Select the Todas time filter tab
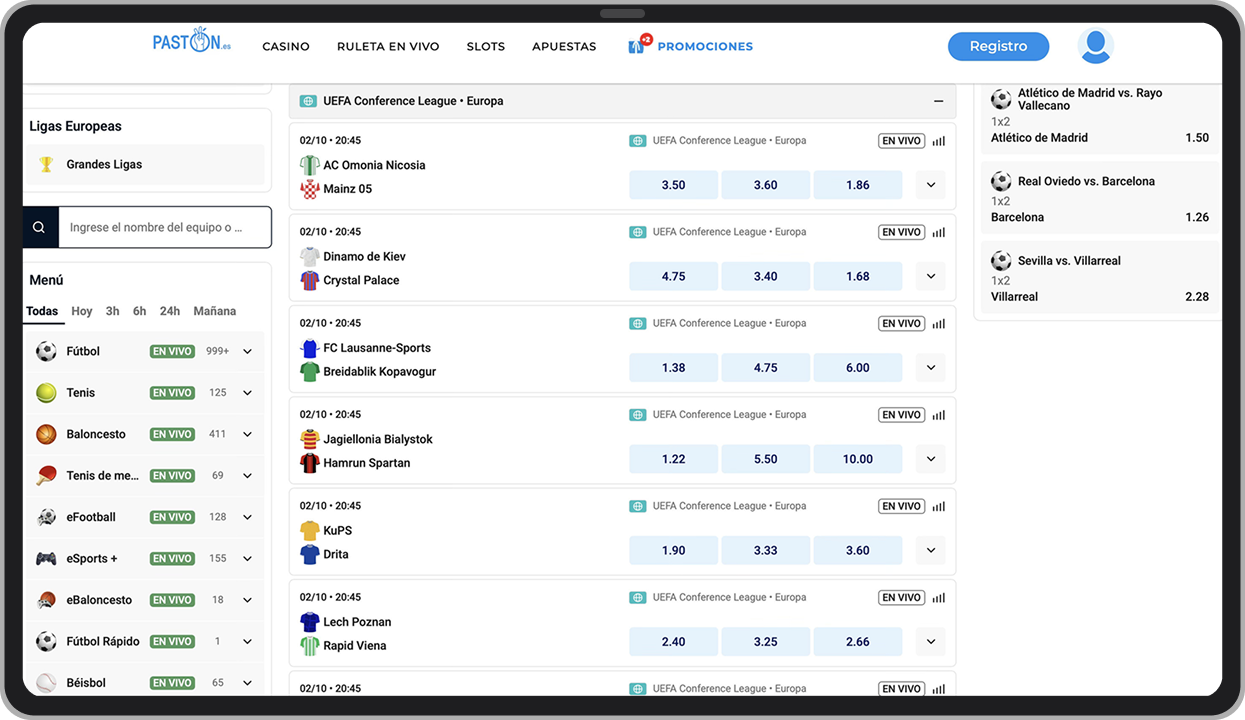 (x=42, y=311)
